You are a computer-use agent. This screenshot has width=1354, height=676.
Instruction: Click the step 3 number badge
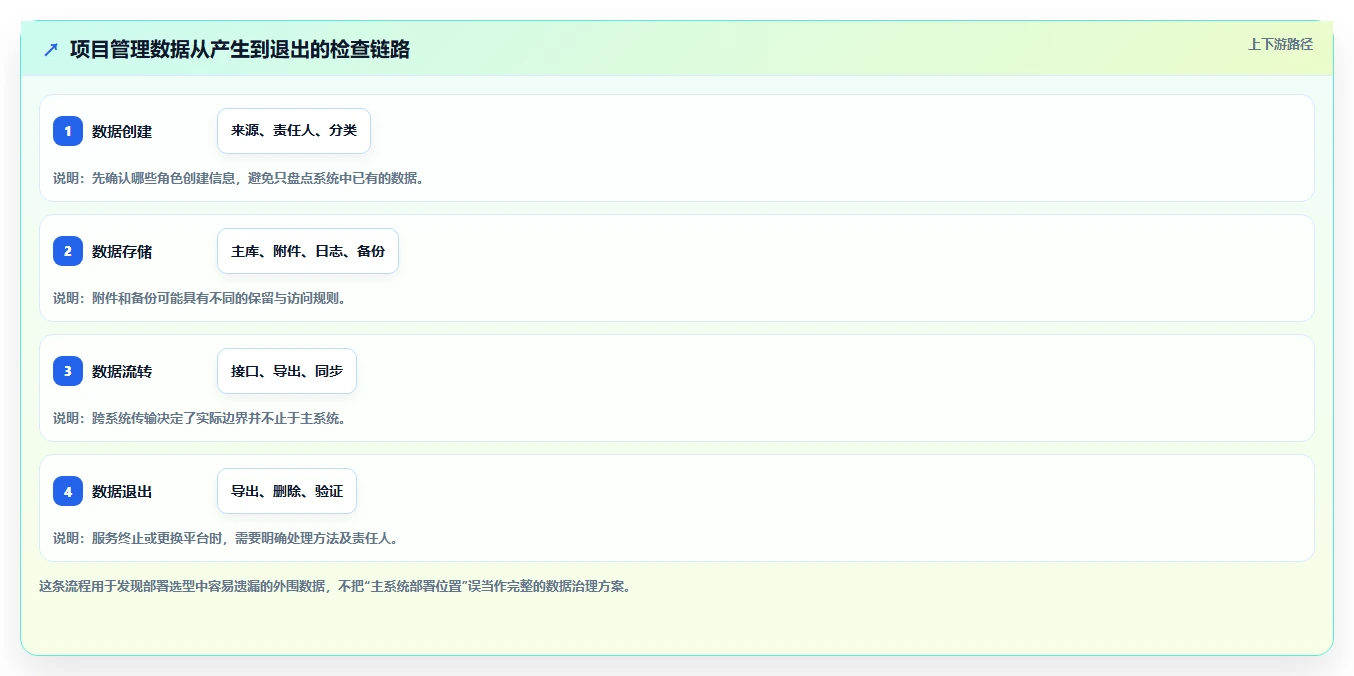(68, 371)
